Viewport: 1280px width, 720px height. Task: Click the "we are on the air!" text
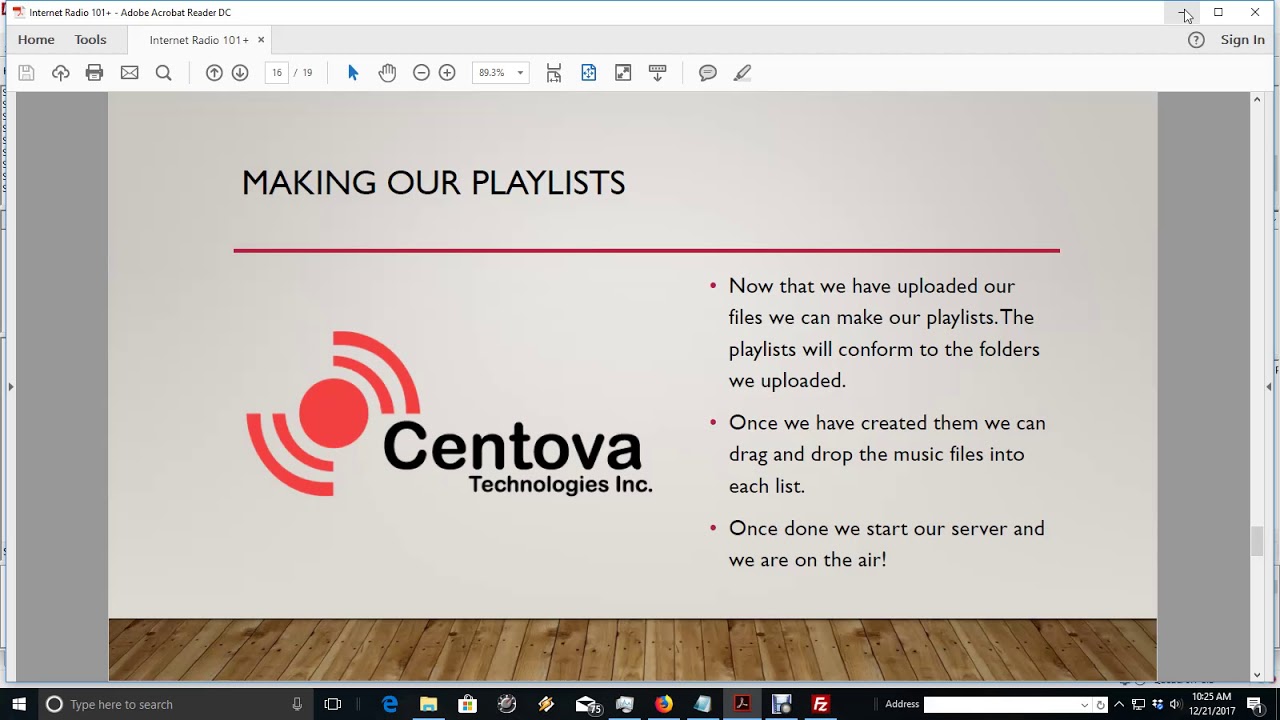point(808,560)
